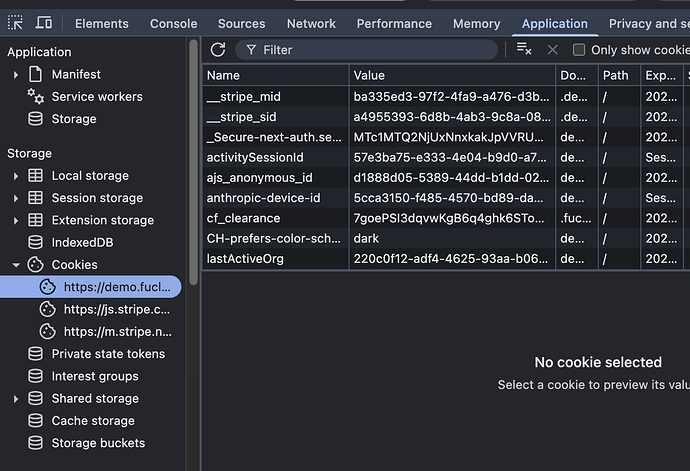Go to the Performance tab
Image resolution: width=690 pixels, height=471 pixels.
394,23
